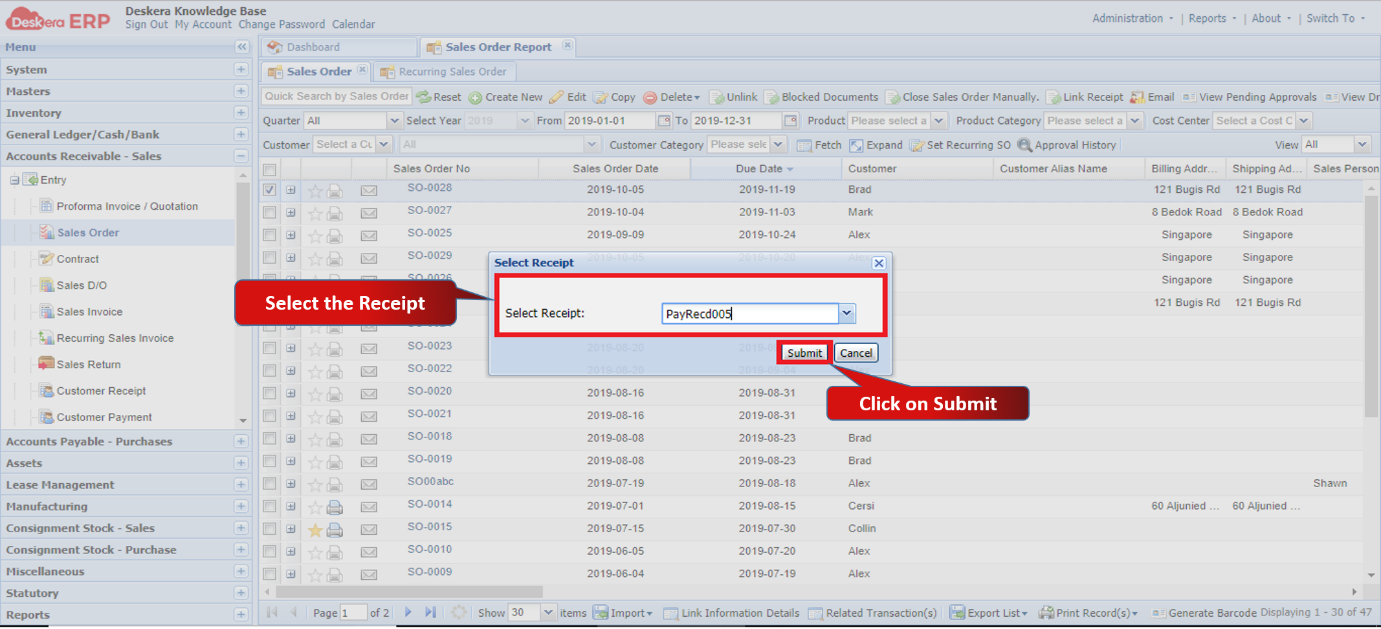
Task: Open the Reports top menu
Action: tap(1212, 18)
